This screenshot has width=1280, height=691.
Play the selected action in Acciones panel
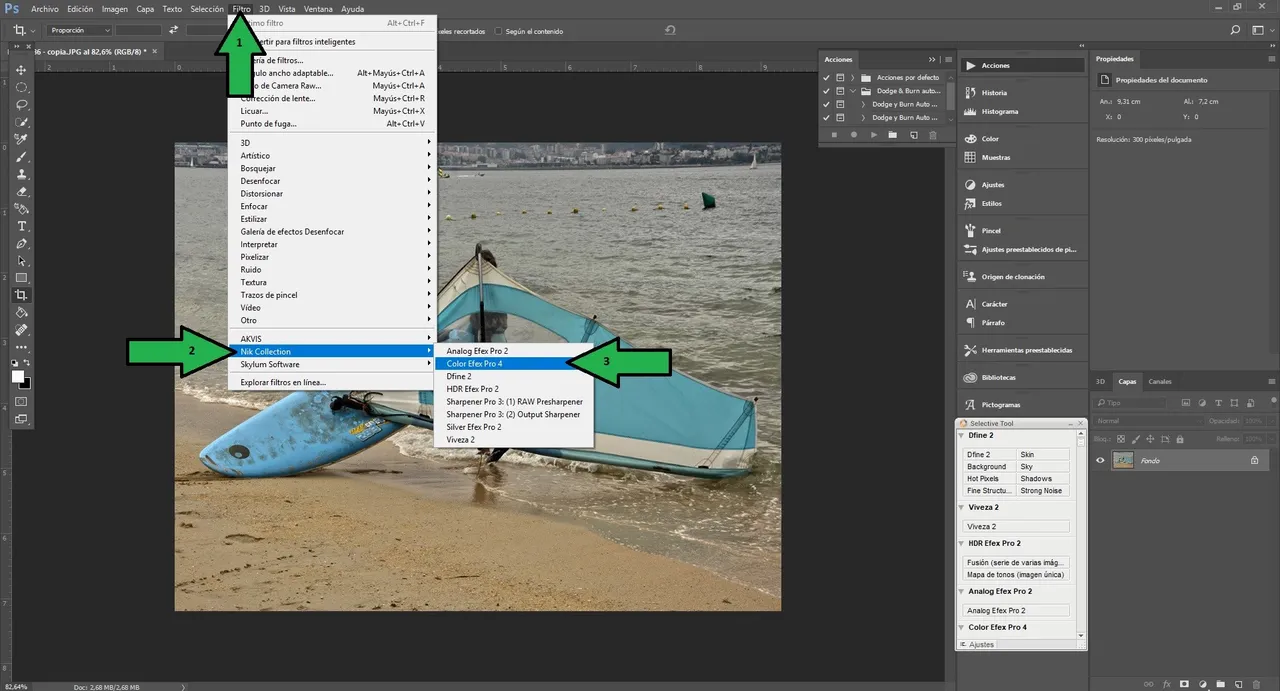point(873,135)
